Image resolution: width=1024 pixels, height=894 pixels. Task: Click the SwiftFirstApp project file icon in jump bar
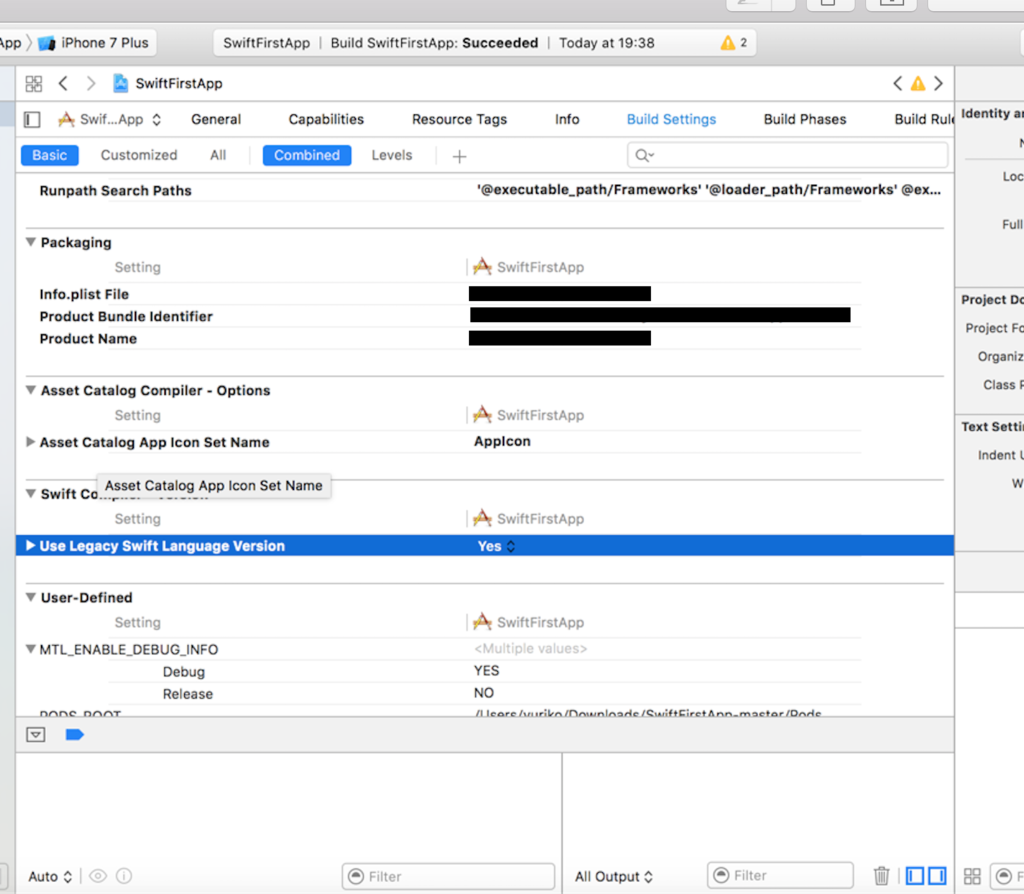(120, 83)
